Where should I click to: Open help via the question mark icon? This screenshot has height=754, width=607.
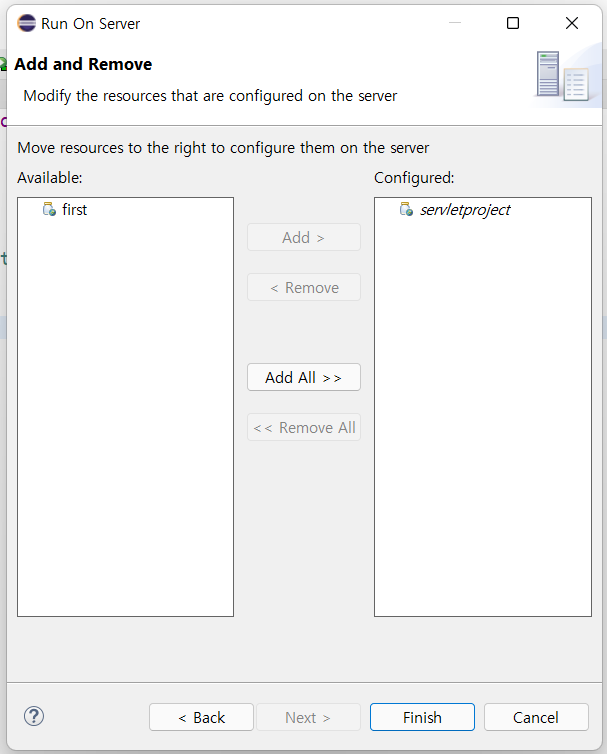pos(34,716)
